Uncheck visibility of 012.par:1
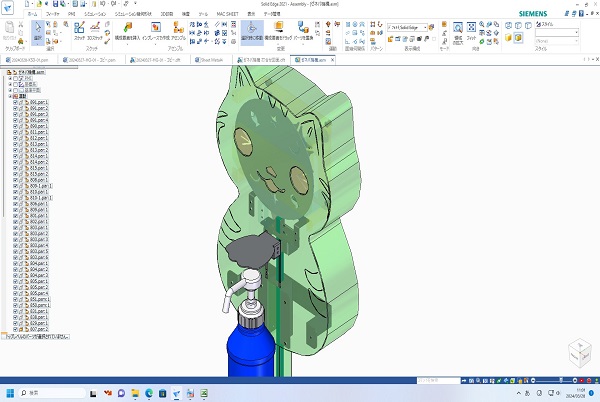 15,138
